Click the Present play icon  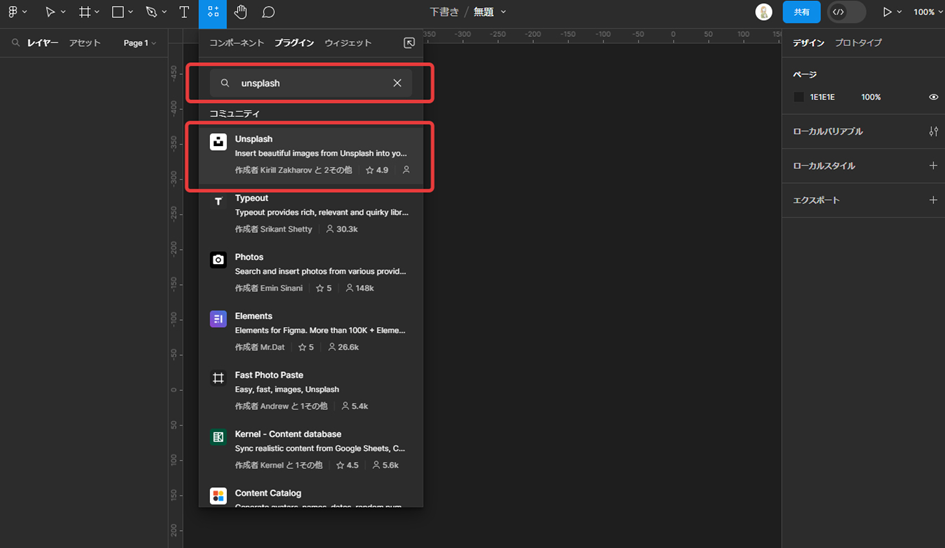(887, 12)
